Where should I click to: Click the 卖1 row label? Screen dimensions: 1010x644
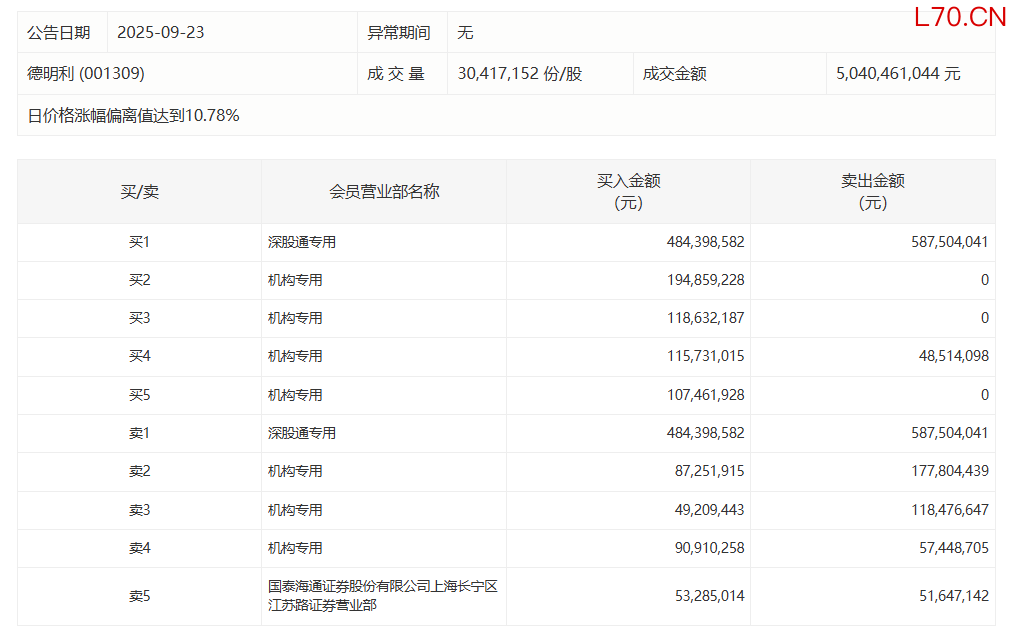click(x=139, y=433)
